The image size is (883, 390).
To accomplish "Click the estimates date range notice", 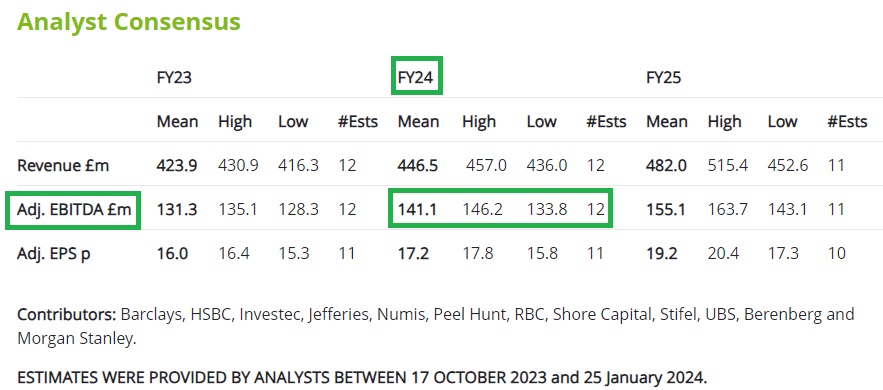I will pos(362,377).
